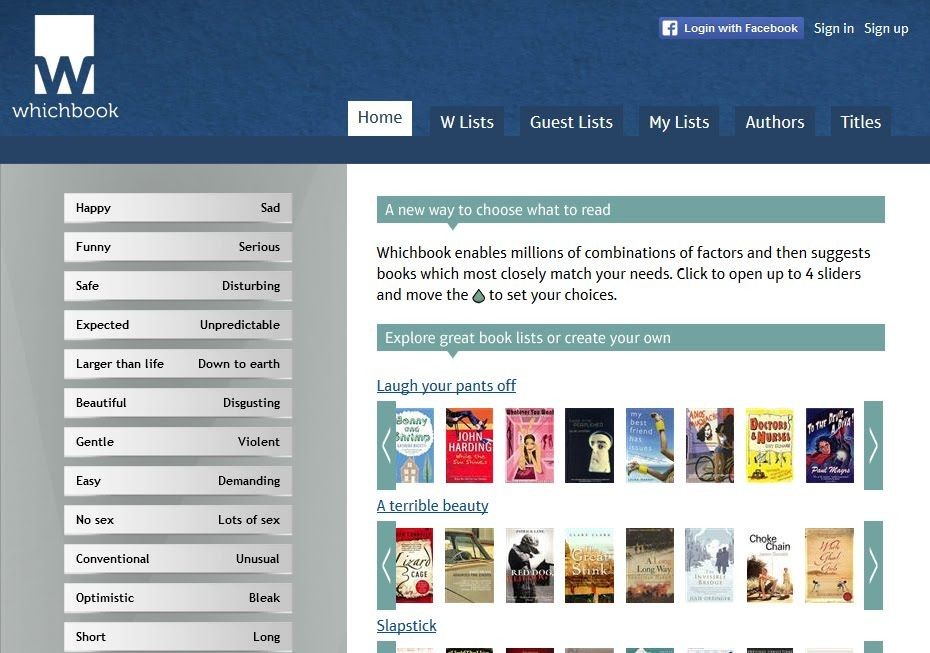The image size is (930, 653).
Task: Open the Doctors & Nurses book cover
Action: point(770,445)
